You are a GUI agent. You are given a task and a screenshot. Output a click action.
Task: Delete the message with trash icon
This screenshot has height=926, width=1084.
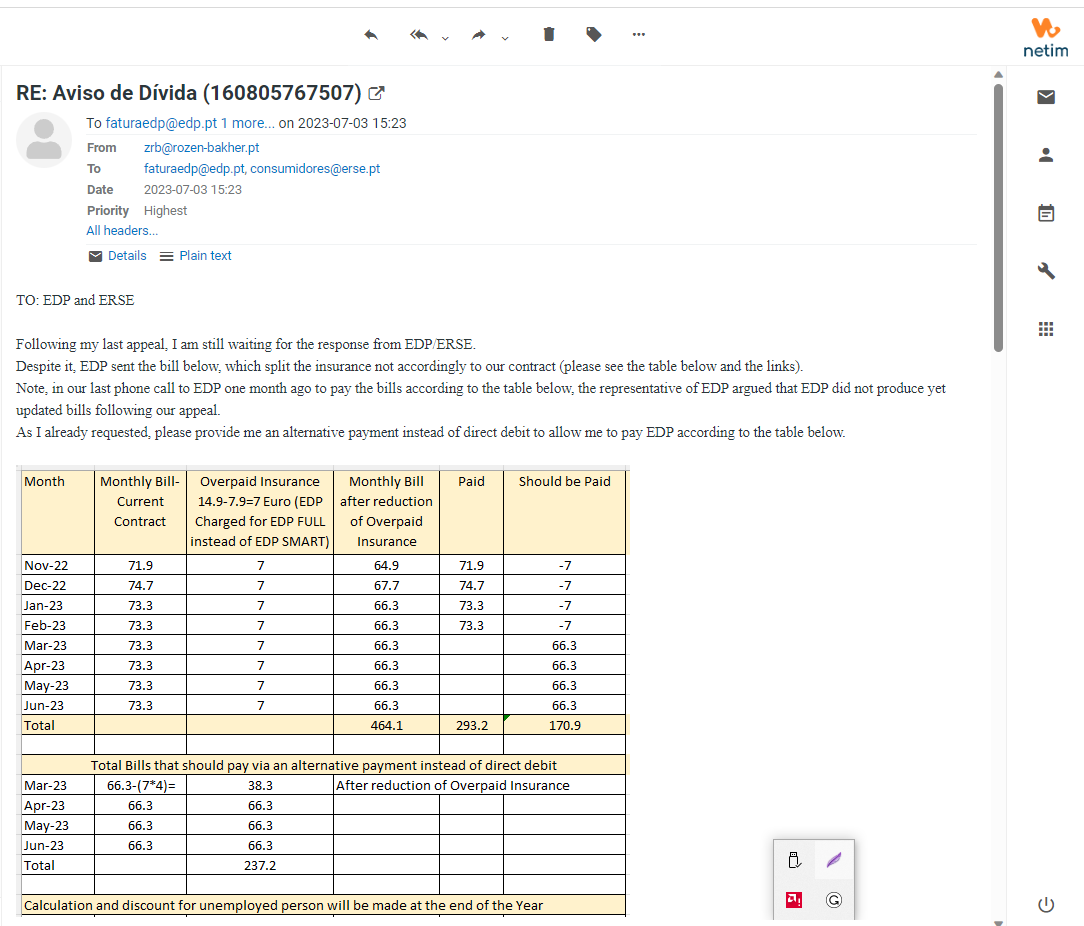click(549, 34)
